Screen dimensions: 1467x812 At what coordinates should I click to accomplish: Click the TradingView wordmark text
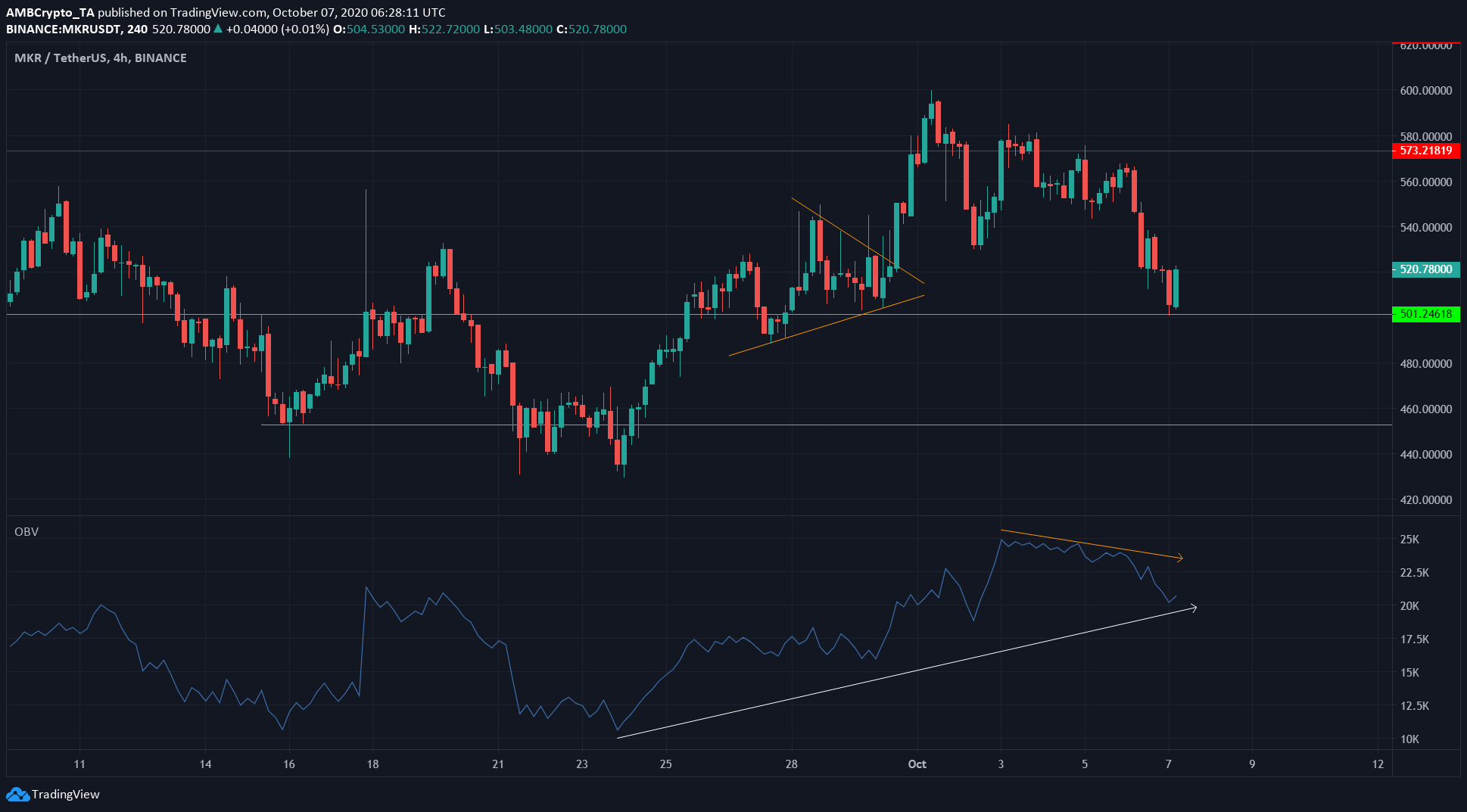(x=66, y=794)
